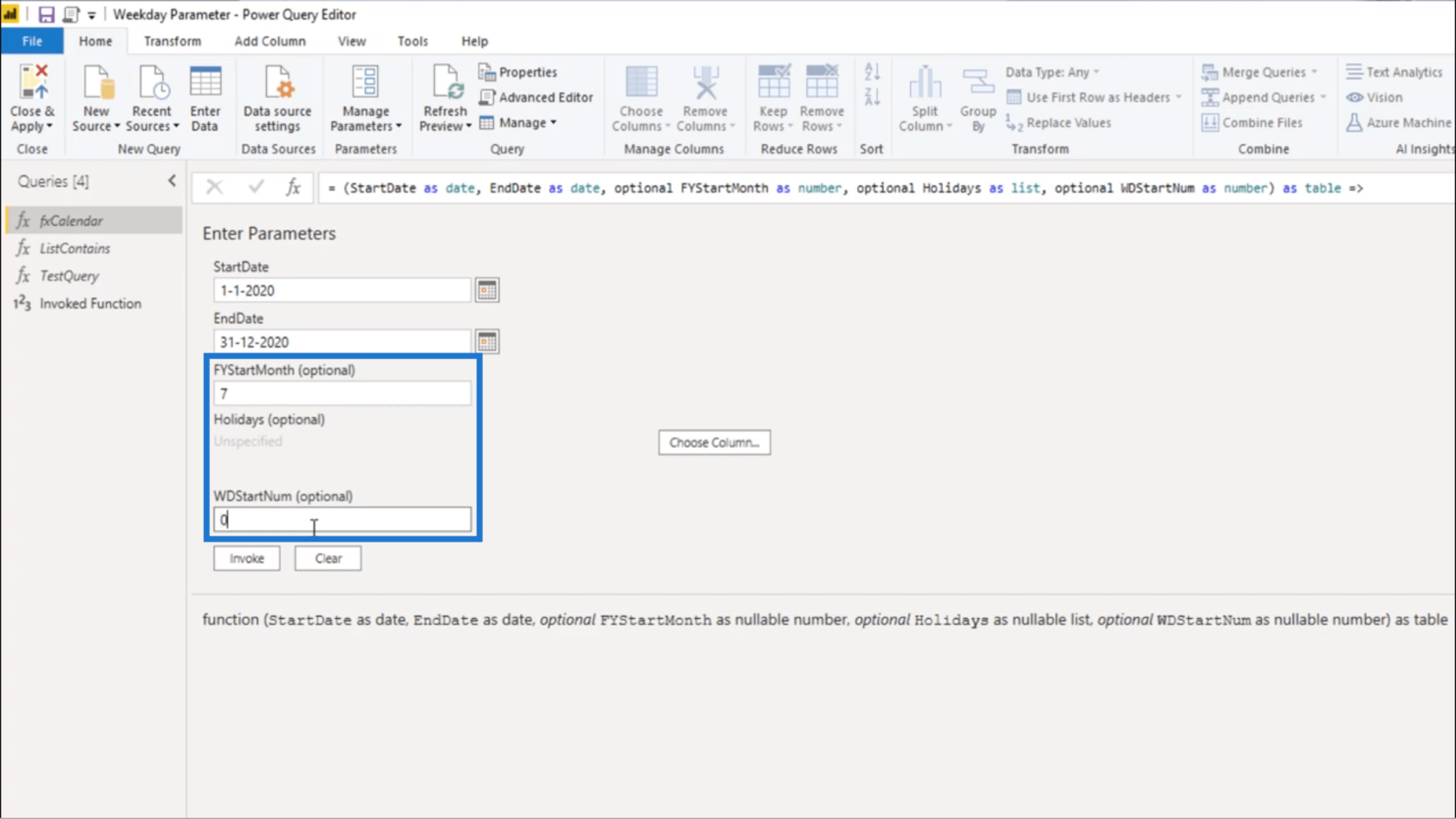Switch to the View tab
The image size is (1456, 819).
(x=352, y=41)
